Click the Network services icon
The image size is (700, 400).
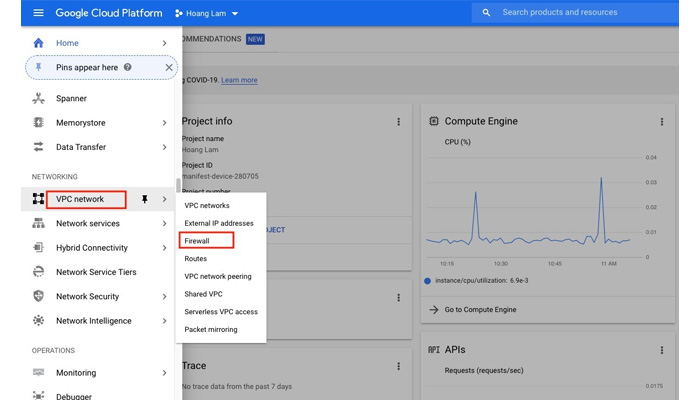click(38, 223)
